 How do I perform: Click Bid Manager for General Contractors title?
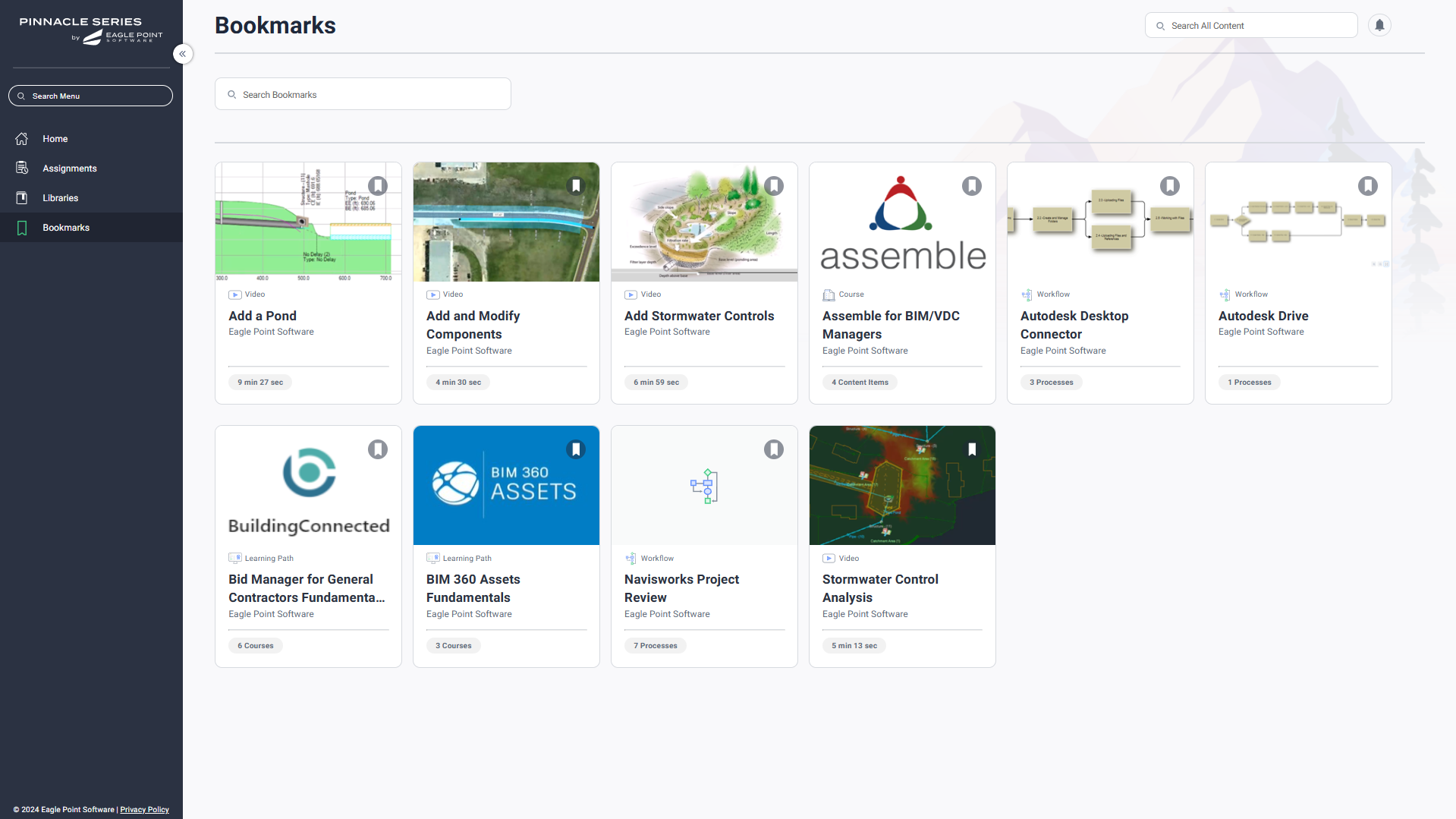pos(307,588)
